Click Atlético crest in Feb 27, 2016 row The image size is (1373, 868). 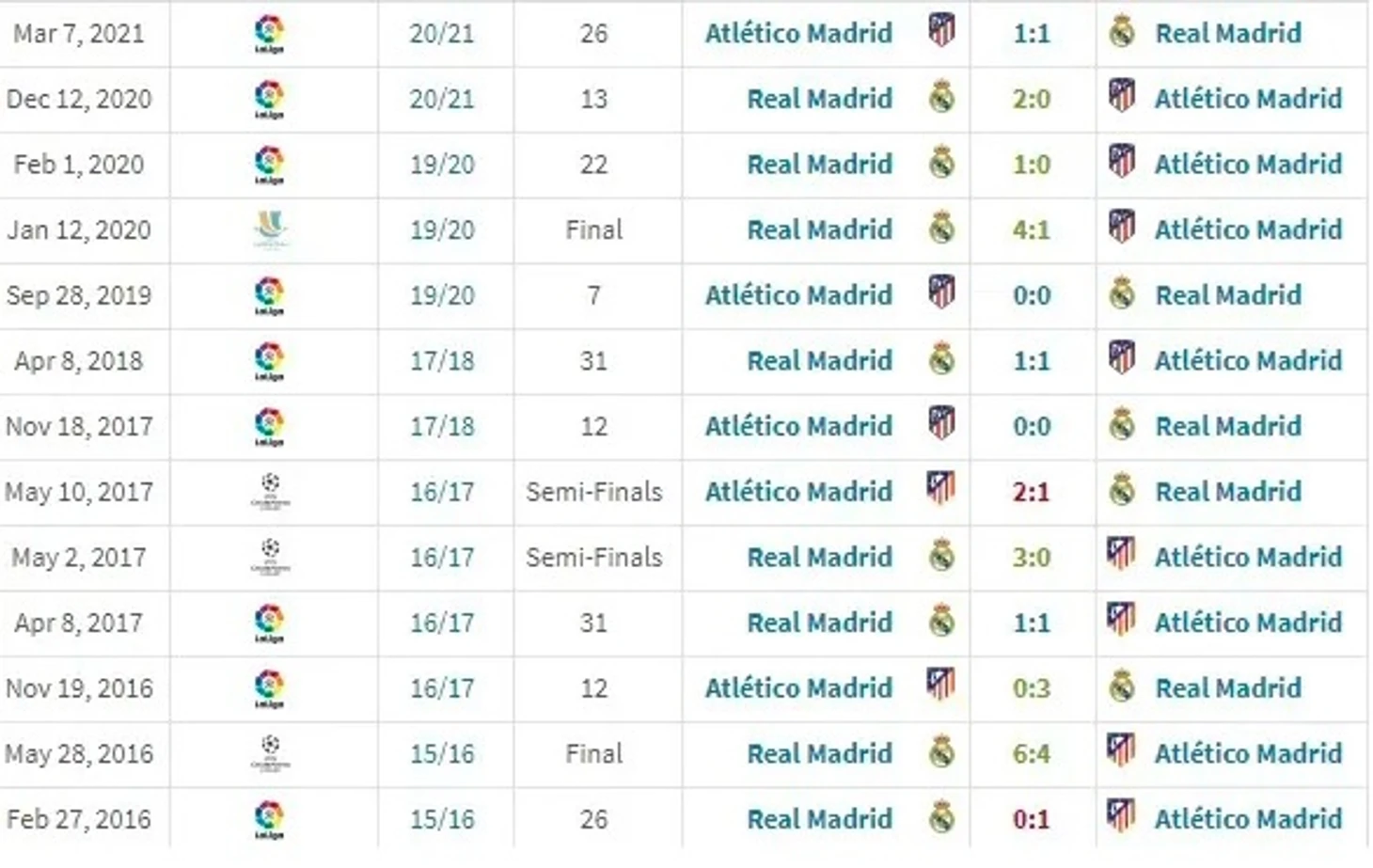(x=1121, y=815)
